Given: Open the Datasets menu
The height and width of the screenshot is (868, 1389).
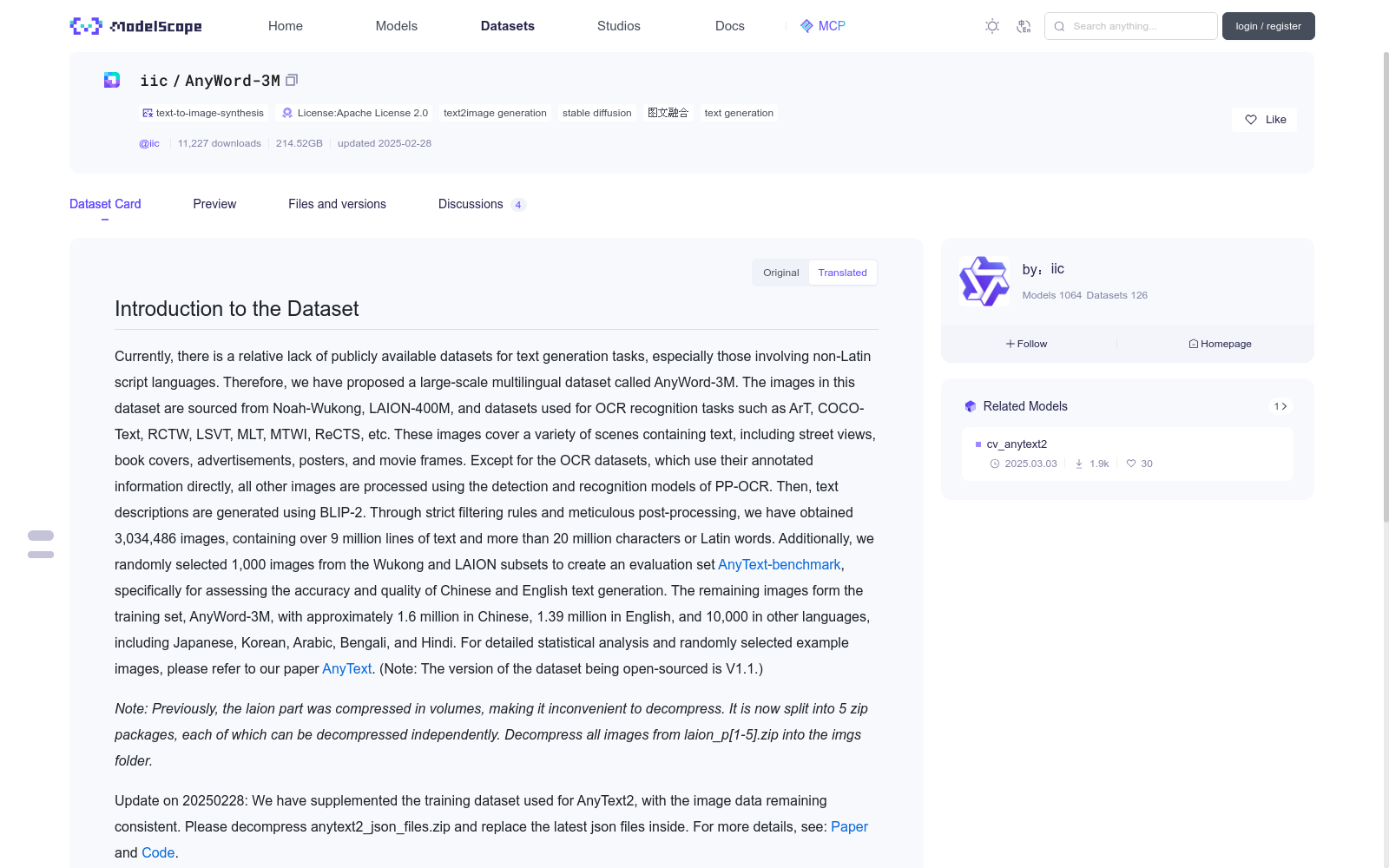Looking at the screenshot, I should point(508,26).
